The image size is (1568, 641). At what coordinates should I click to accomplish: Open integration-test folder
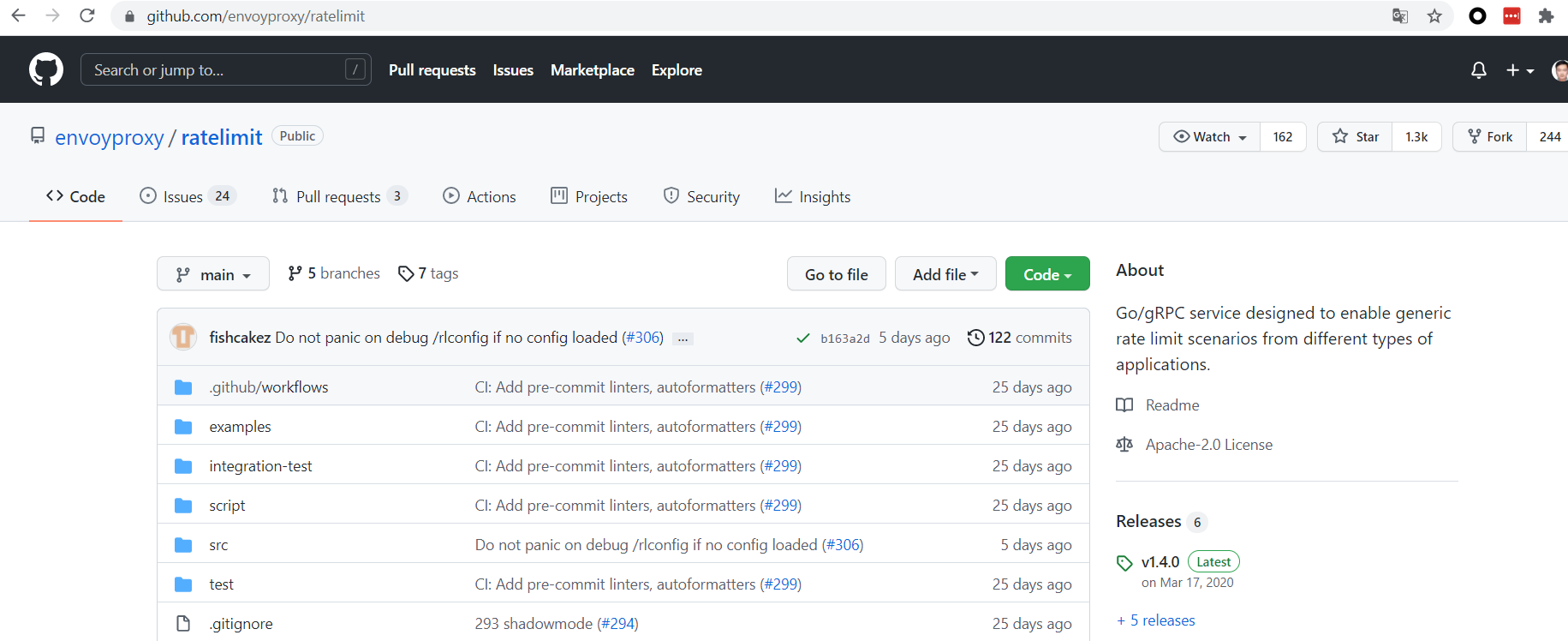[x=260, y=466]
